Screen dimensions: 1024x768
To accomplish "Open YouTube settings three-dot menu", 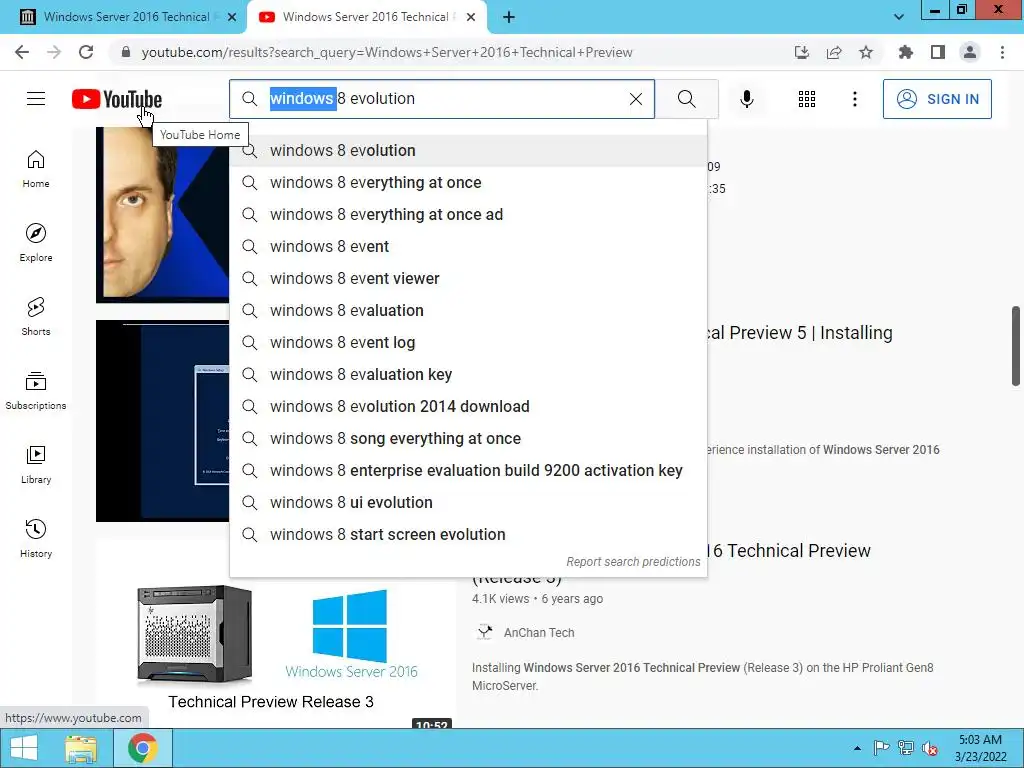I will pyautogui.click(x=854, y=99).
